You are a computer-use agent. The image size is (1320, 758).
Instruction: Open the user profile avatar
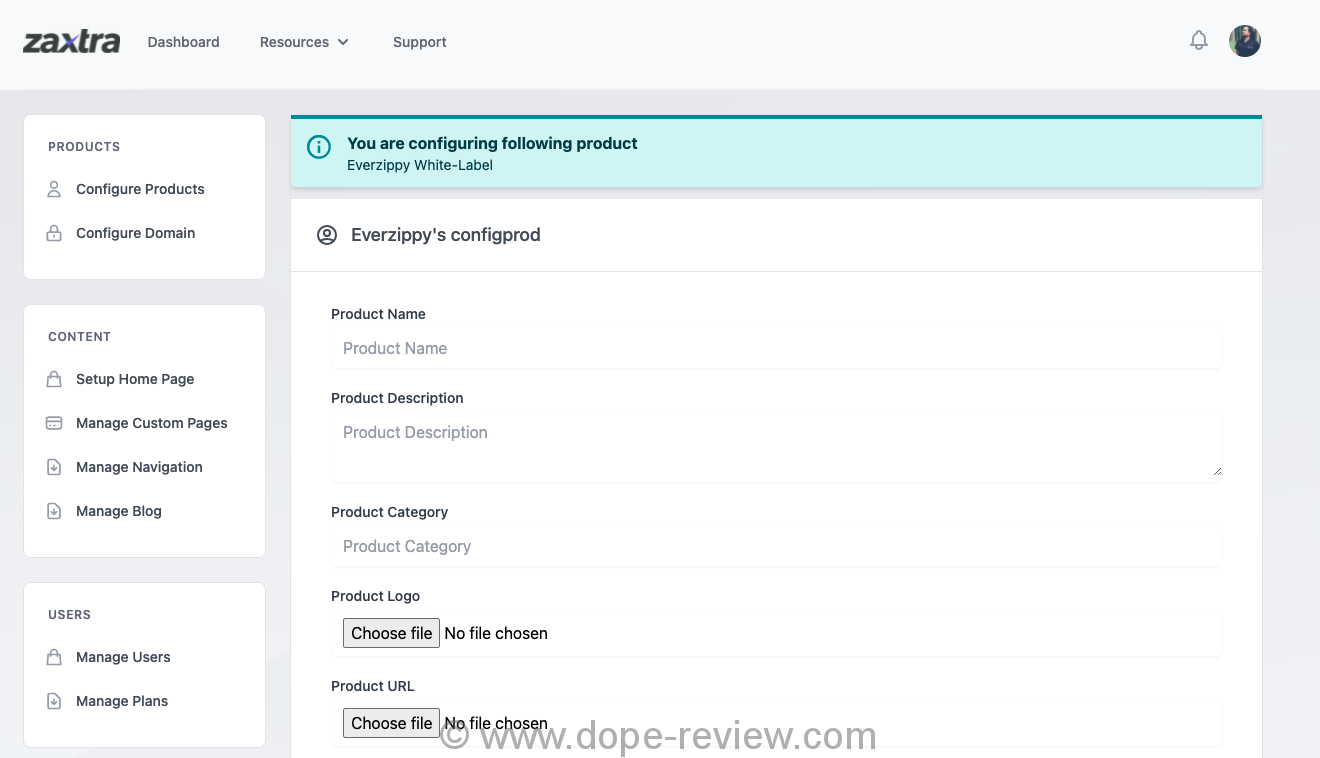pyautogui.click(x=1244, y=41)
